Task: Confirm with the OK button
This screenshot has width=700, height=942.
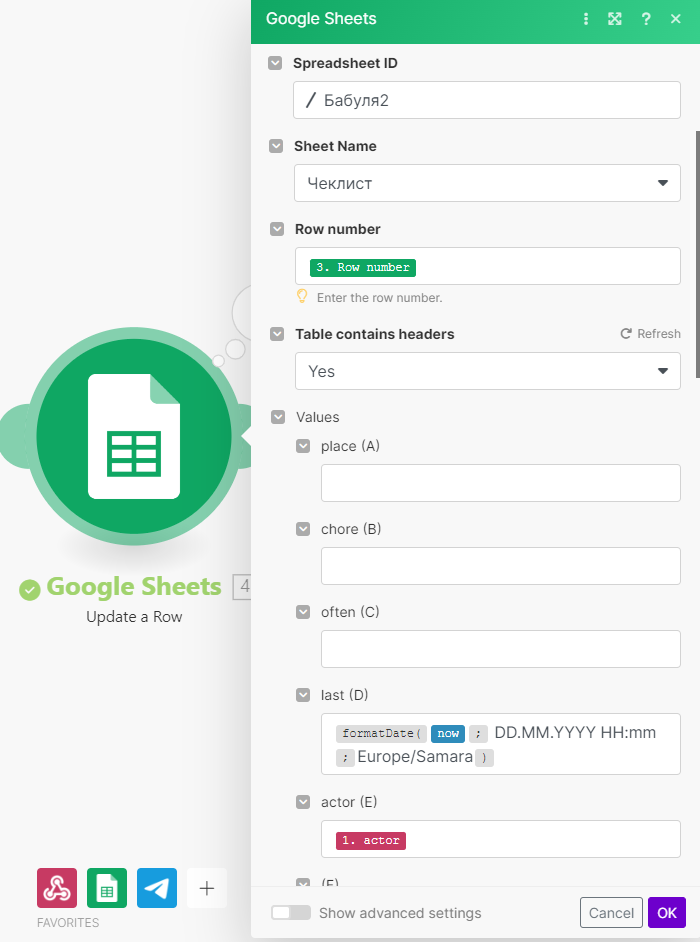Action: click(666, 913)
